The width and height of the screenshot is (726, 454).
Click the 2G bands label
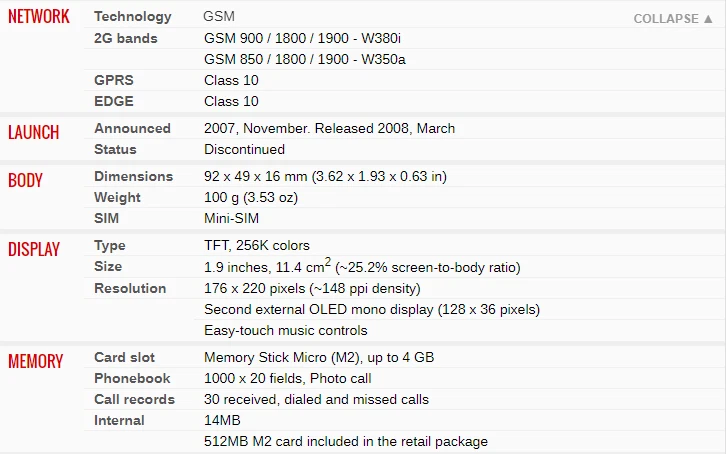(127, 38)
